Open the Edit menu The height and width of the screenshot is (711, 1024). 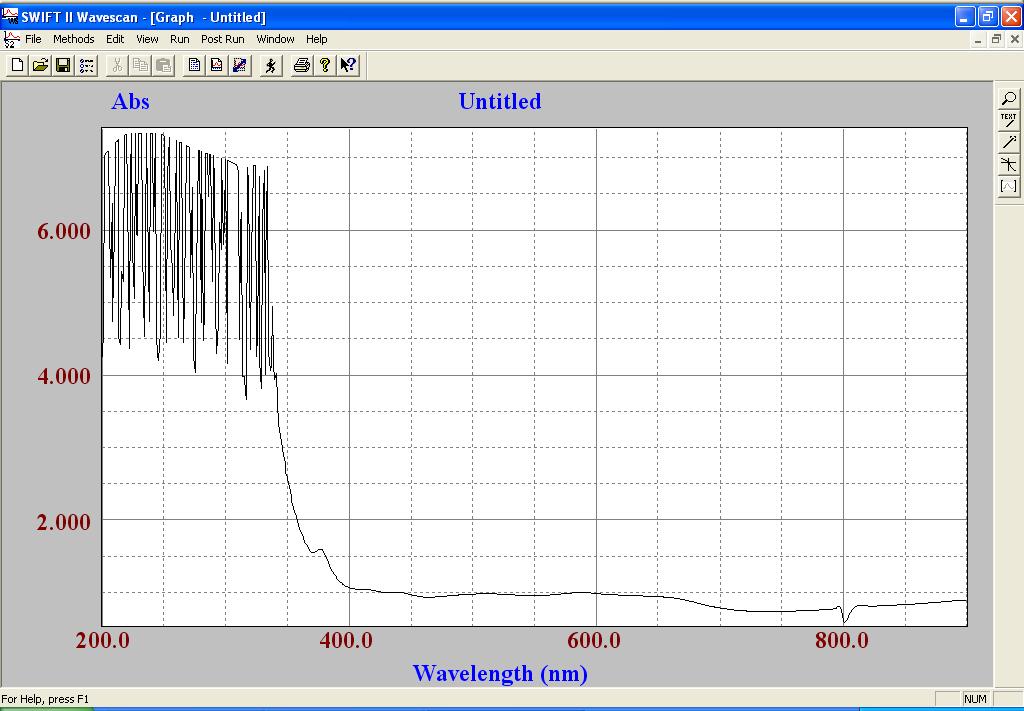pyautogui.click(x=115, y=39)
